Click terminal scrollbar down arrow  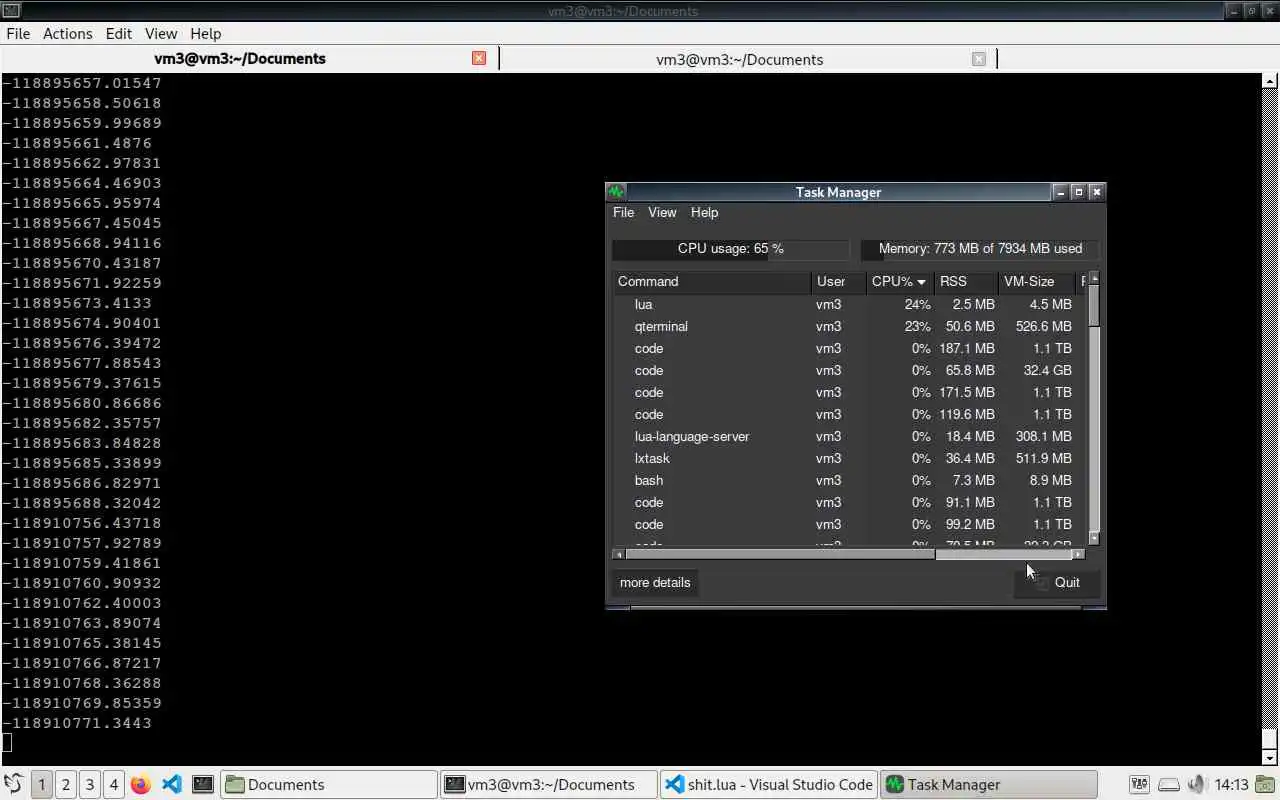coord(1271,757)
